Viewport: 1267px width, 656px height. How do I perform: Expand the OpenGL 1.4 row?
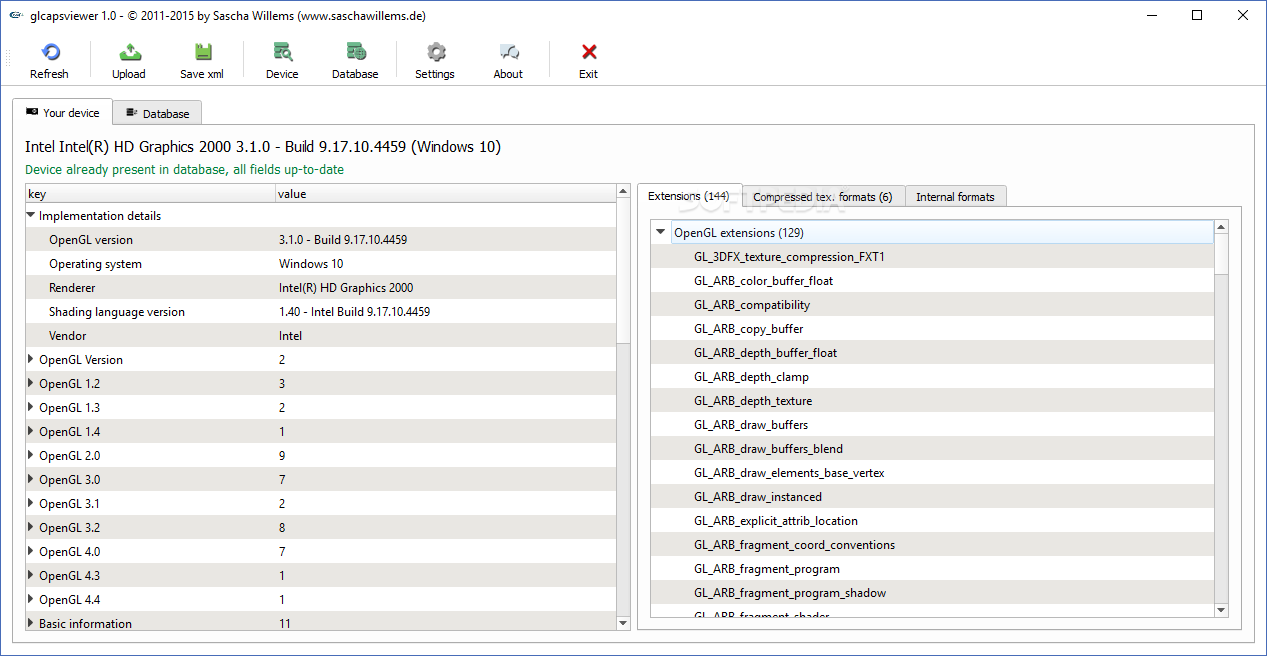coord(31,431)
